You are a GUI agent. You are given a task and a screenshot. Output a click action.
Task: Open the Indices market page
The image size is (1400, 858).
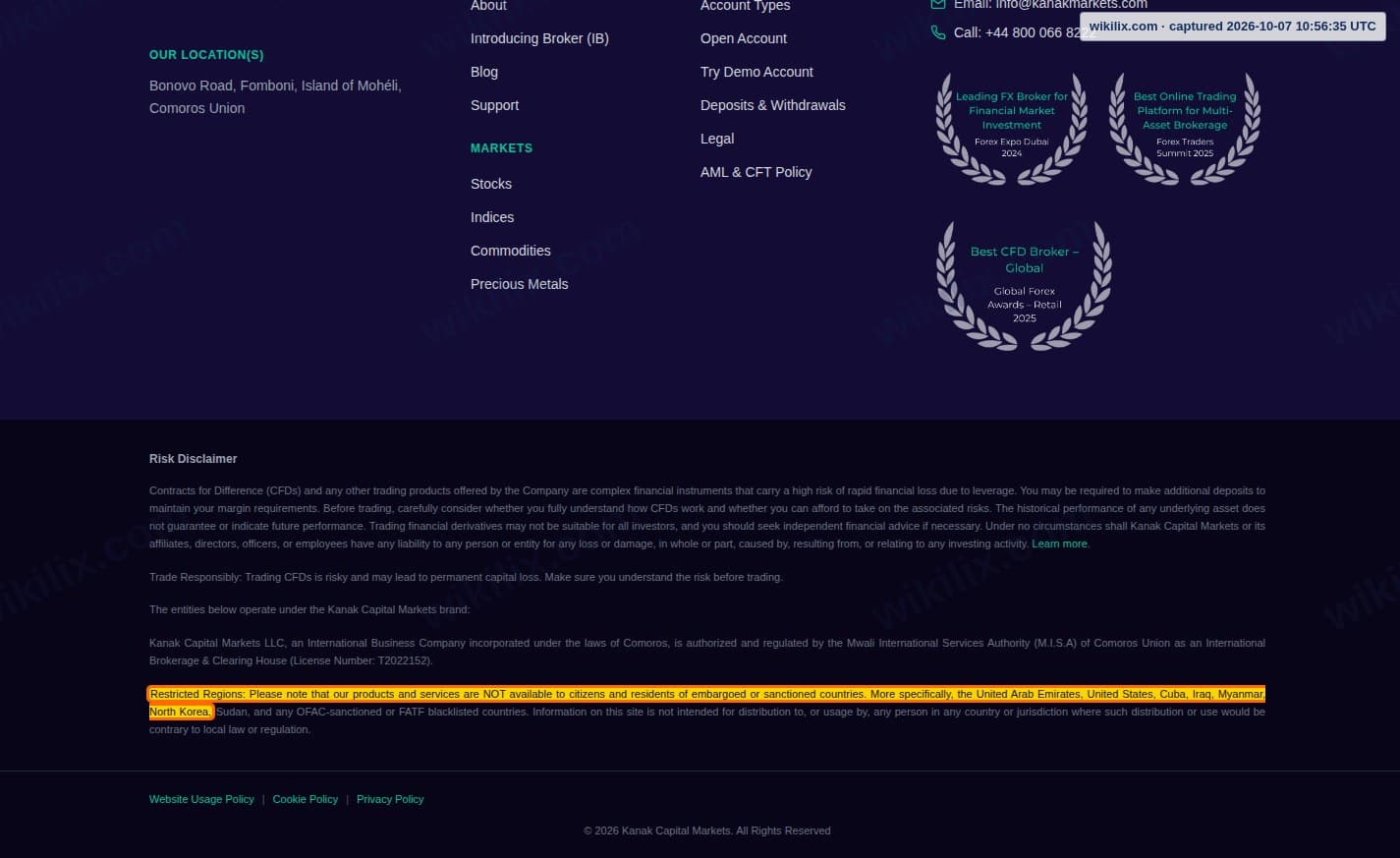click(492, 217)
